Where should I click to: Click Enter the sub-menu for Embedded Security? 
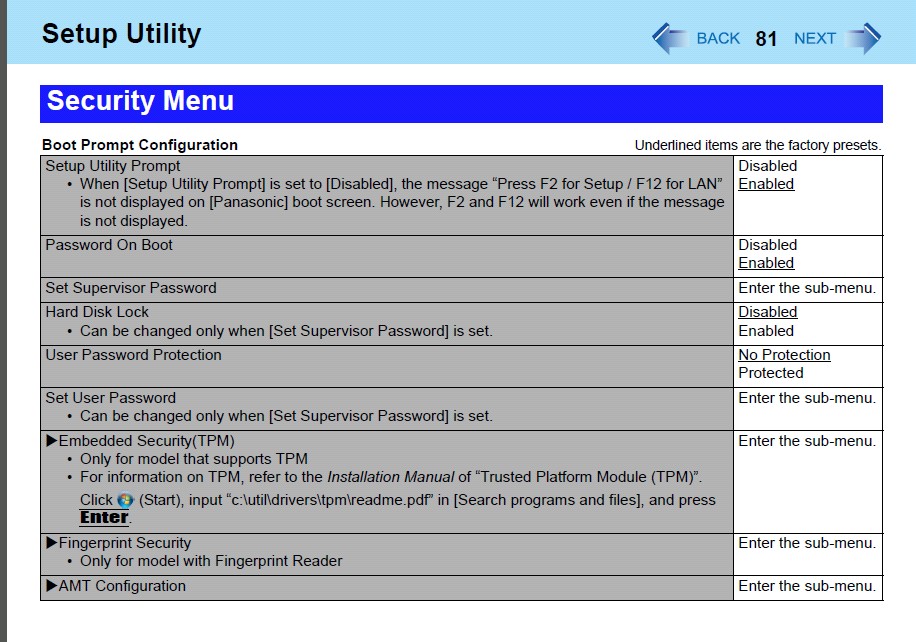coord(807,441)
